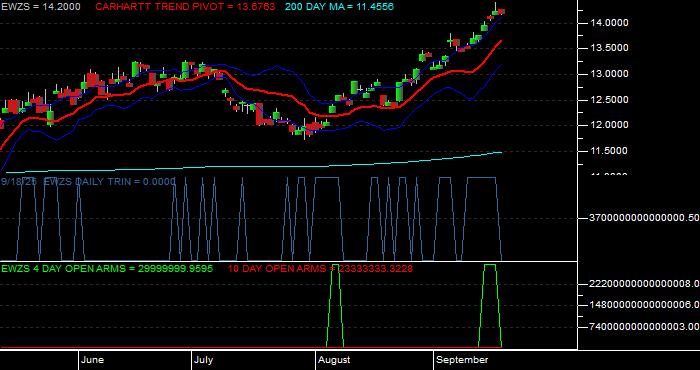This screenshot has width=700, height=370.
Task: Click the 370000000000000.50 TRIN axis value
Action: click(645, 218)
